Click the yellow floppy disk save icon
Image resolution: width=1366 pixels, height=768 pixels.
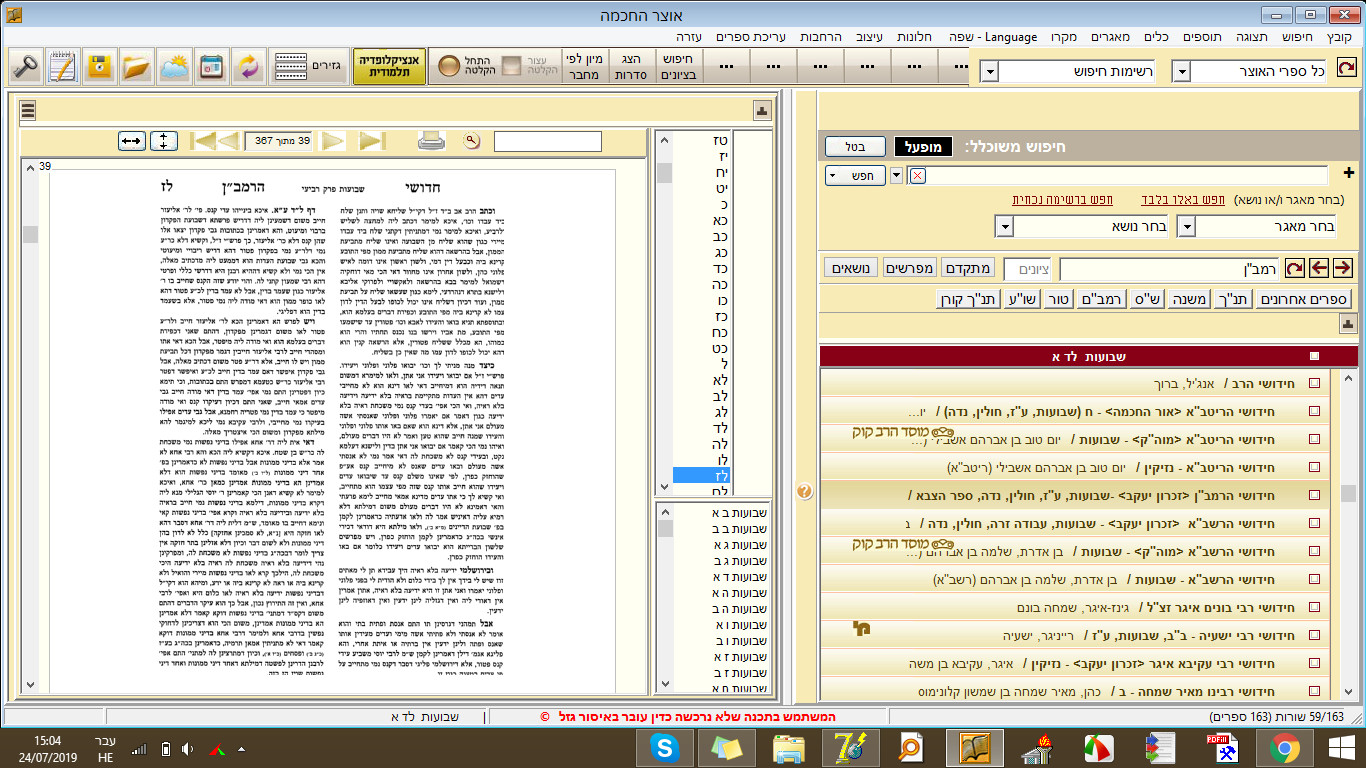[x=99, y=67]
